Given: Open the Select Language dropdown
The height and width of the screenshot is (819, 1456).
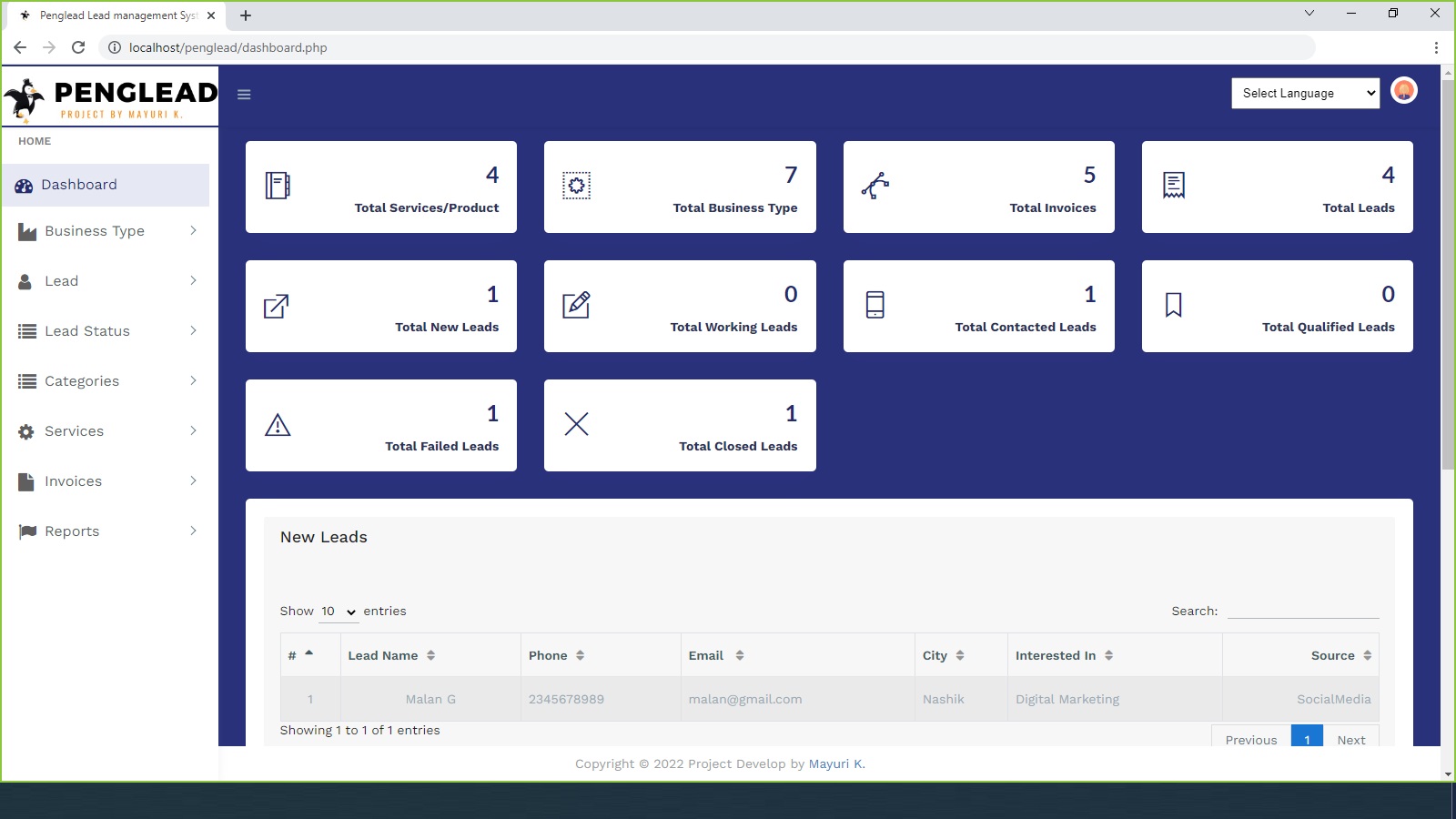Looking at the screenshot, I should click(x=1306, y=93).
